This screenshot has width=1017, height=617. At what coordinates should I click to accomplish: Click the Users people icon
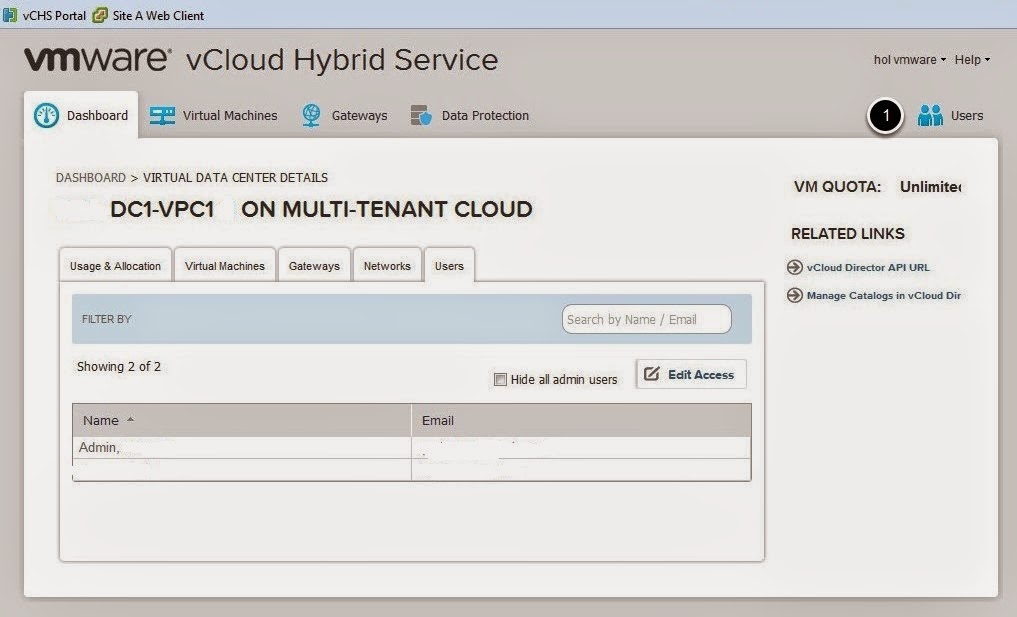(x=930, y=115)
